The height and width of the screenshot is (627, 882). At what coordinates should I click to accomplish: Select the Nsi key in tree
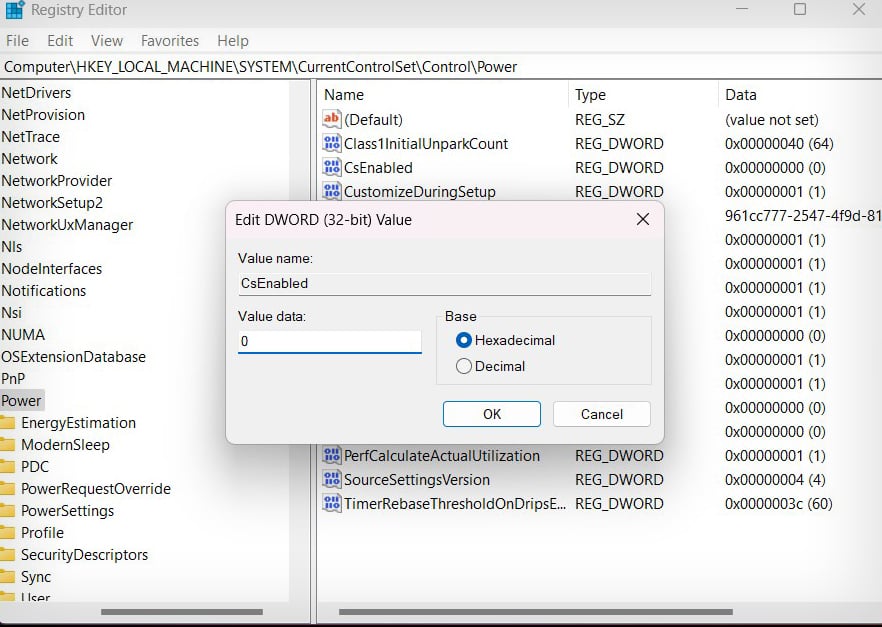pos(12,312)
